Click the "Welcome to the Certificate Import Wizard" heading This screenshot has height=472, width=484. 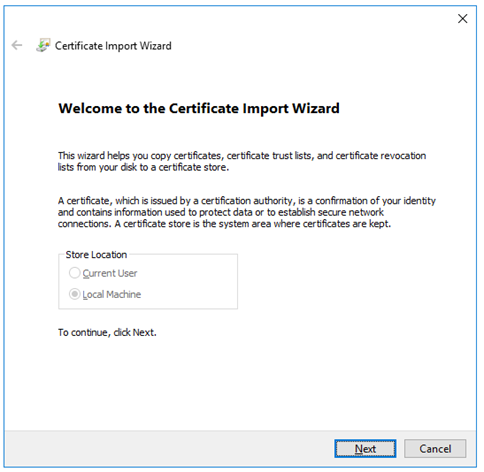pos(199,109)
